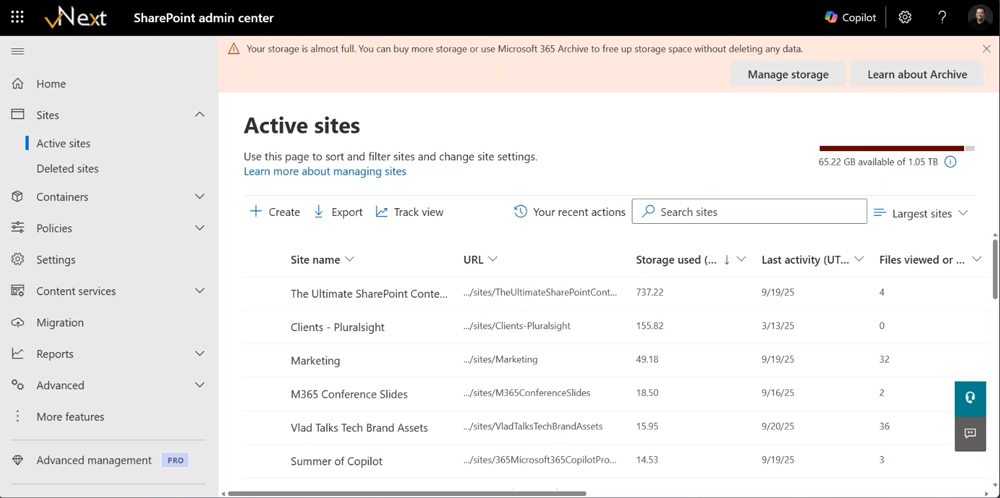Click the storage usage progress bar

(x=897, y=149)
